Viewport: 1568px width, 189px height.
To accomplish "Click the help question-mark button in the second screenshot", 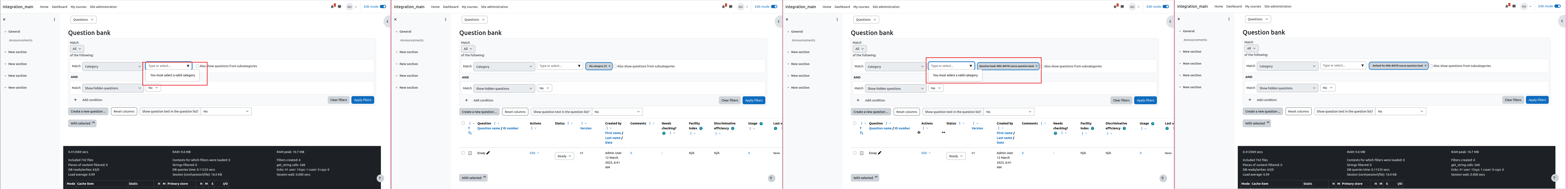I will click(771, 179).
